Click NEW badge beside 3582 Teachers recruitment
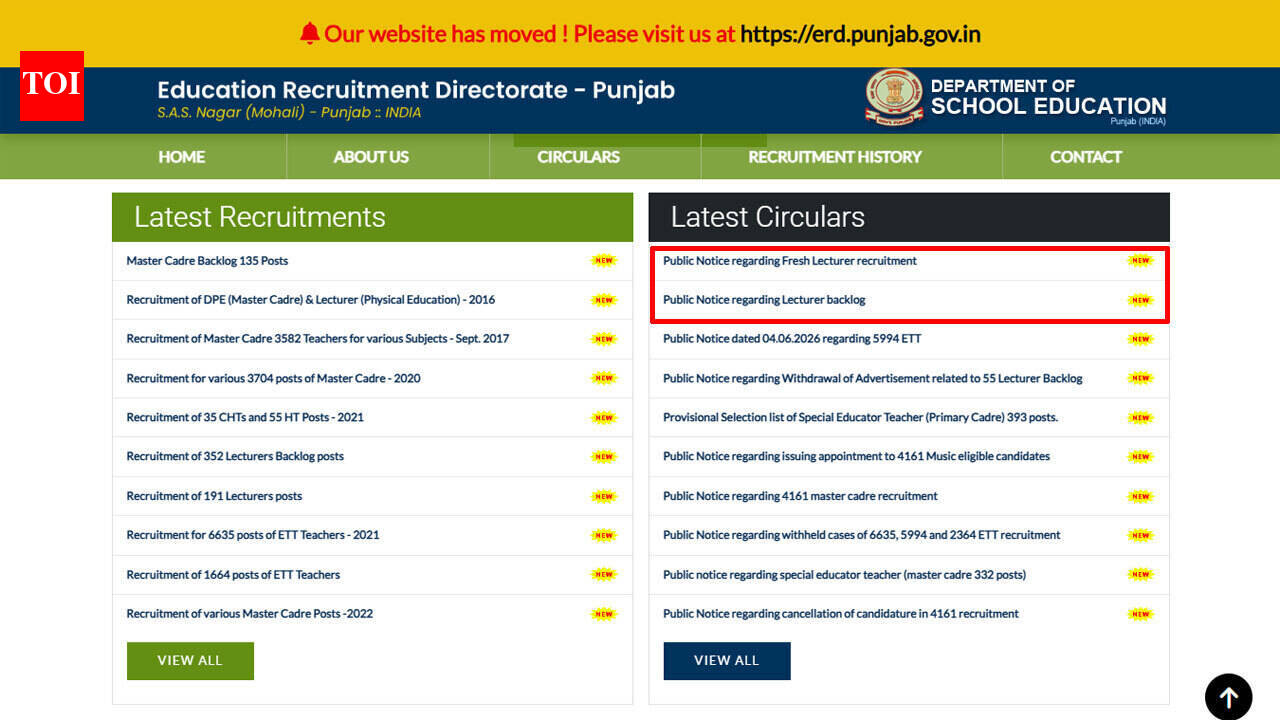The height and width of the screenshot is (720, 1280). click(604, 339)
